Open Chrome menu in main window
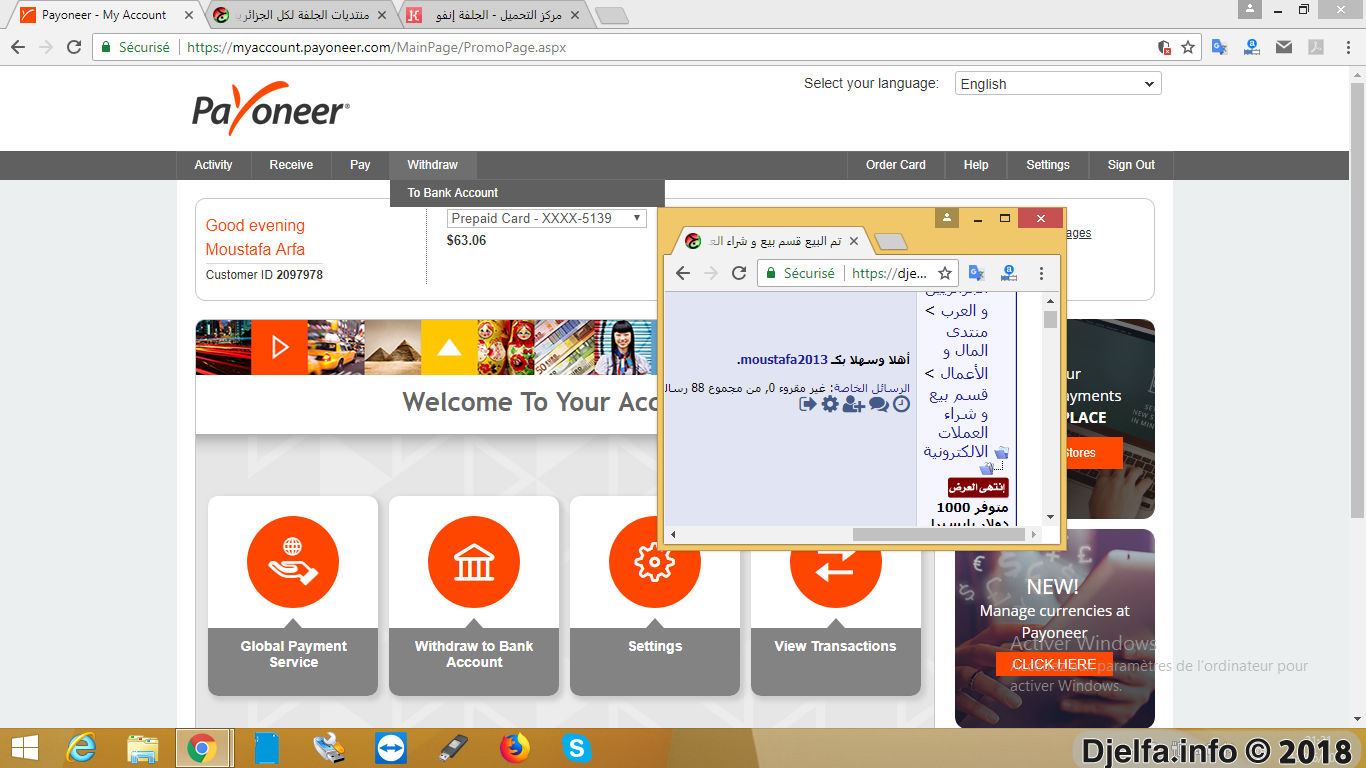This screenshot has width=1366, height=768. tap(1347, 47)
